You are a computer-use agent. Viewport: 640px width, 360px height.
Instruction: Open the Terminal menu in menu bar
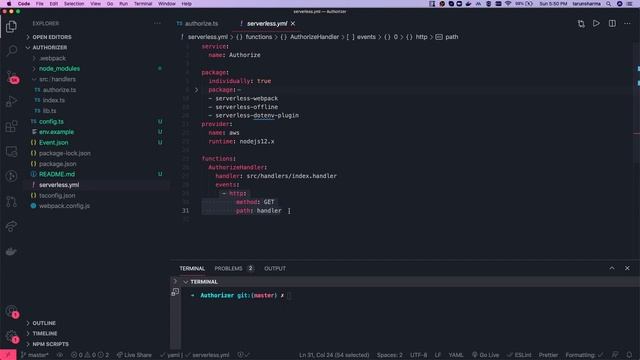pyautogui.click(x=143, y=4)
